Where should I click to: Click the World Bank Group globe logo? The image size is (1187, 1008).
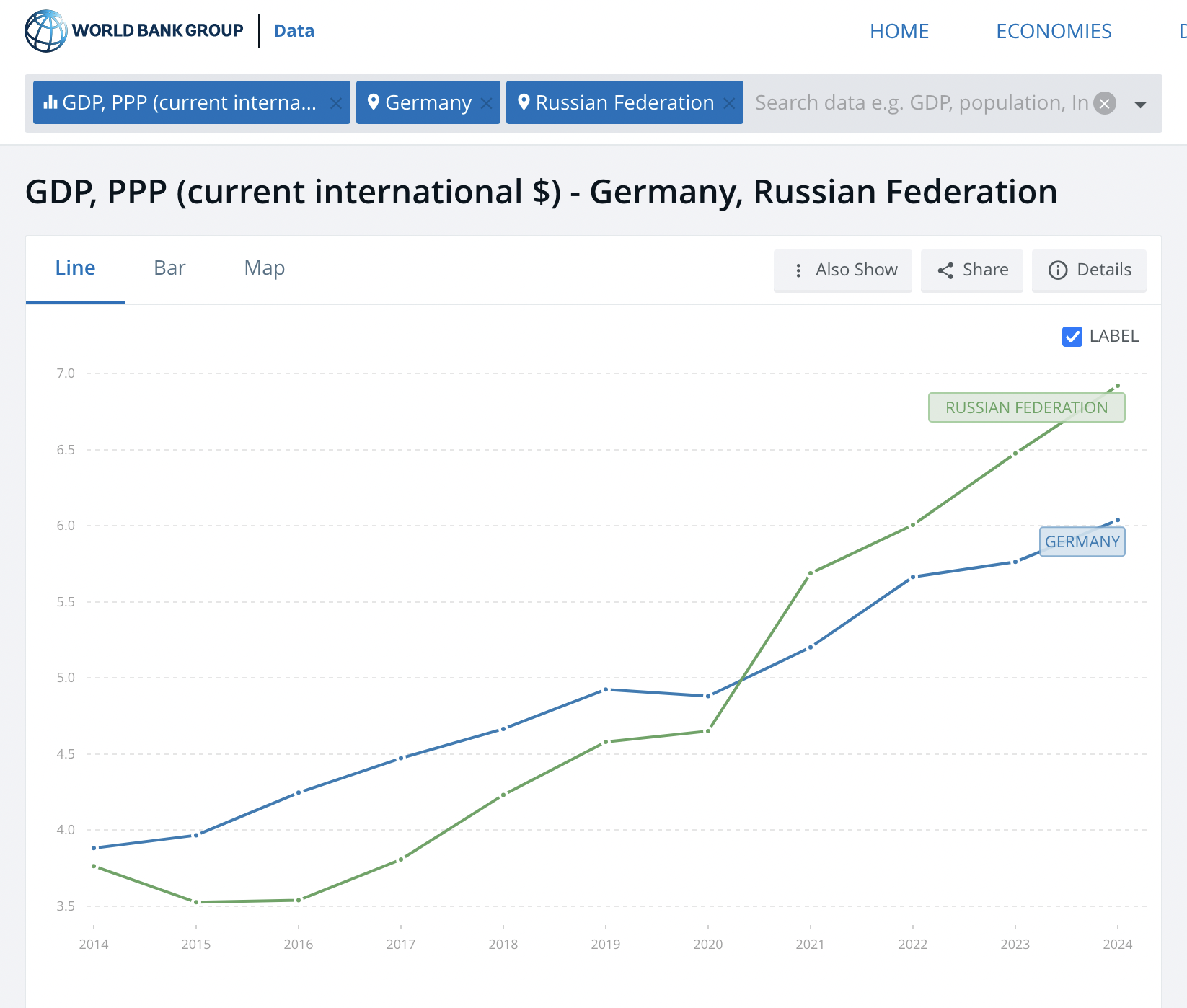tap(45, 31)
